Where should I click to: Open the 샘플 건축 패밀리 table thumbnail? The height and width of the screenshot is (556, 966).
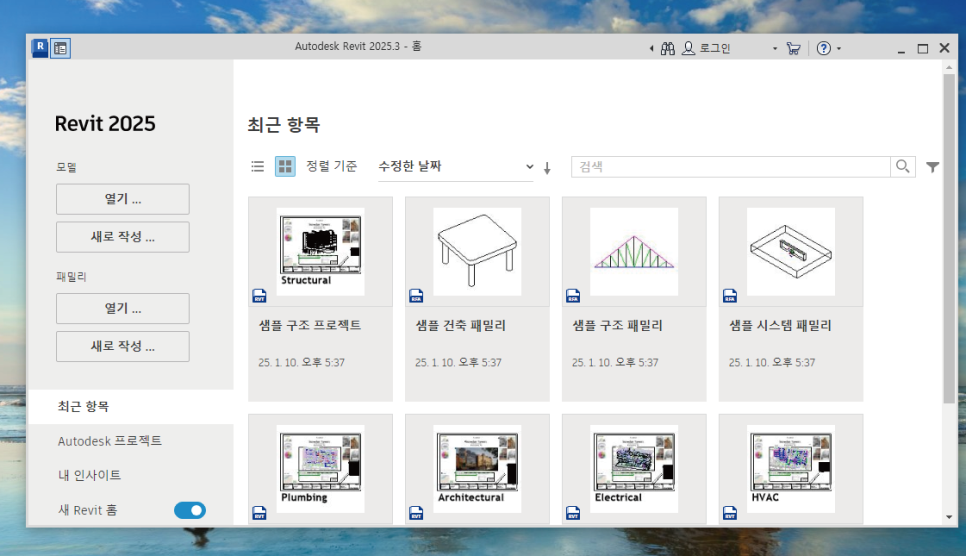pos(477,251)
